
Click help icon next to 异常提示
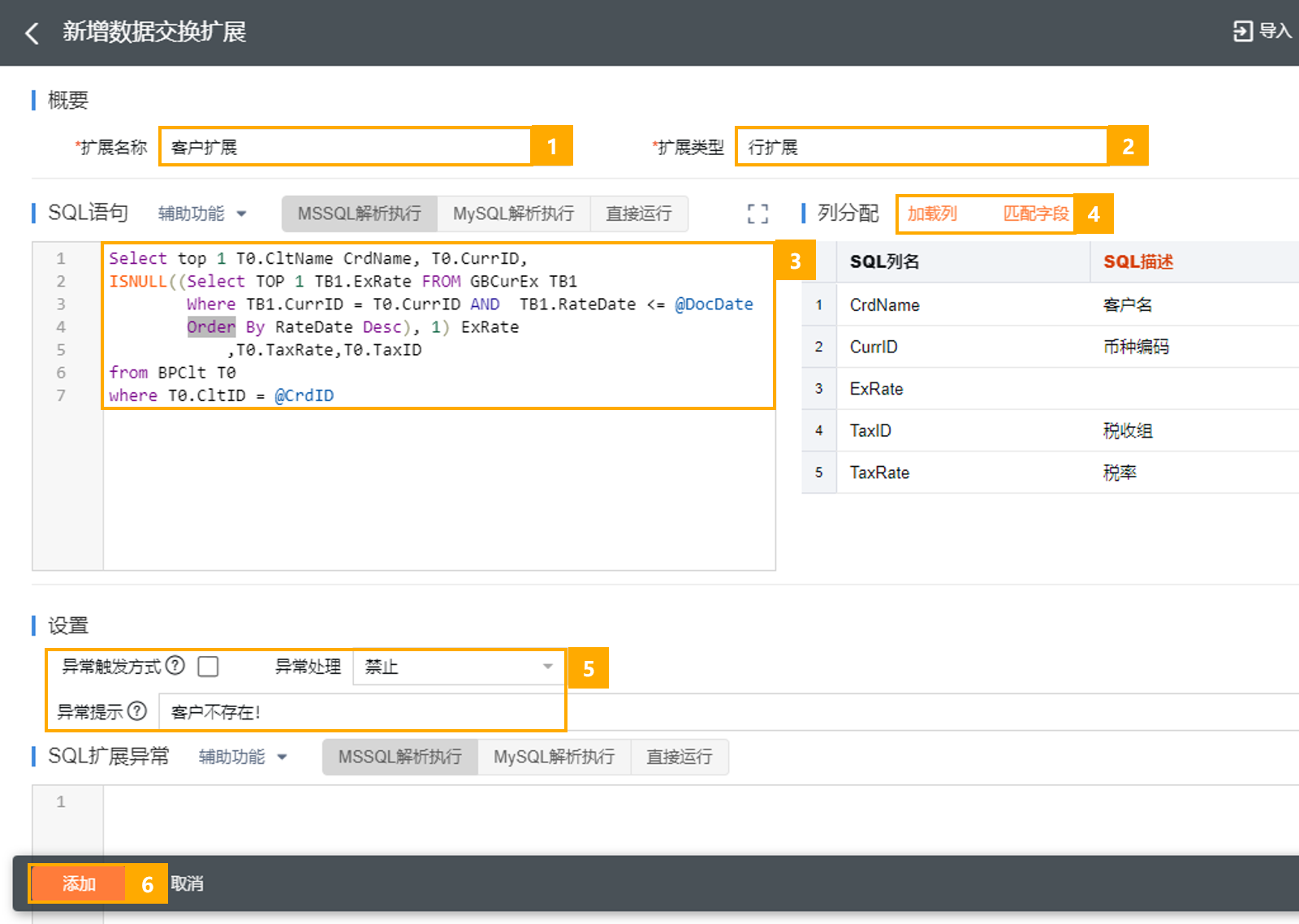point(137,711)
